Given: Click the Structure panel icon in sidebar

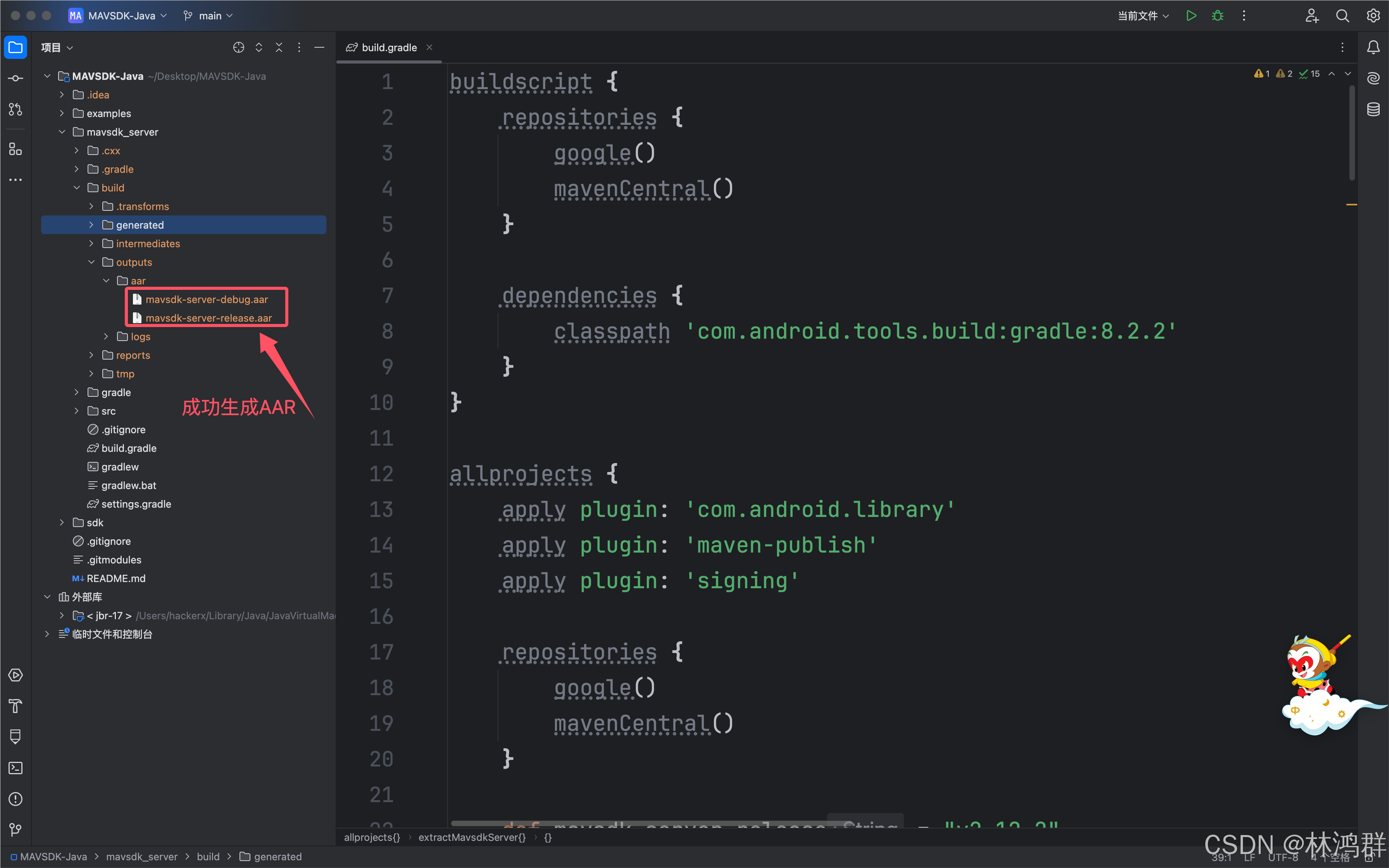Looking at the screenshot, I should pos(15,148).
